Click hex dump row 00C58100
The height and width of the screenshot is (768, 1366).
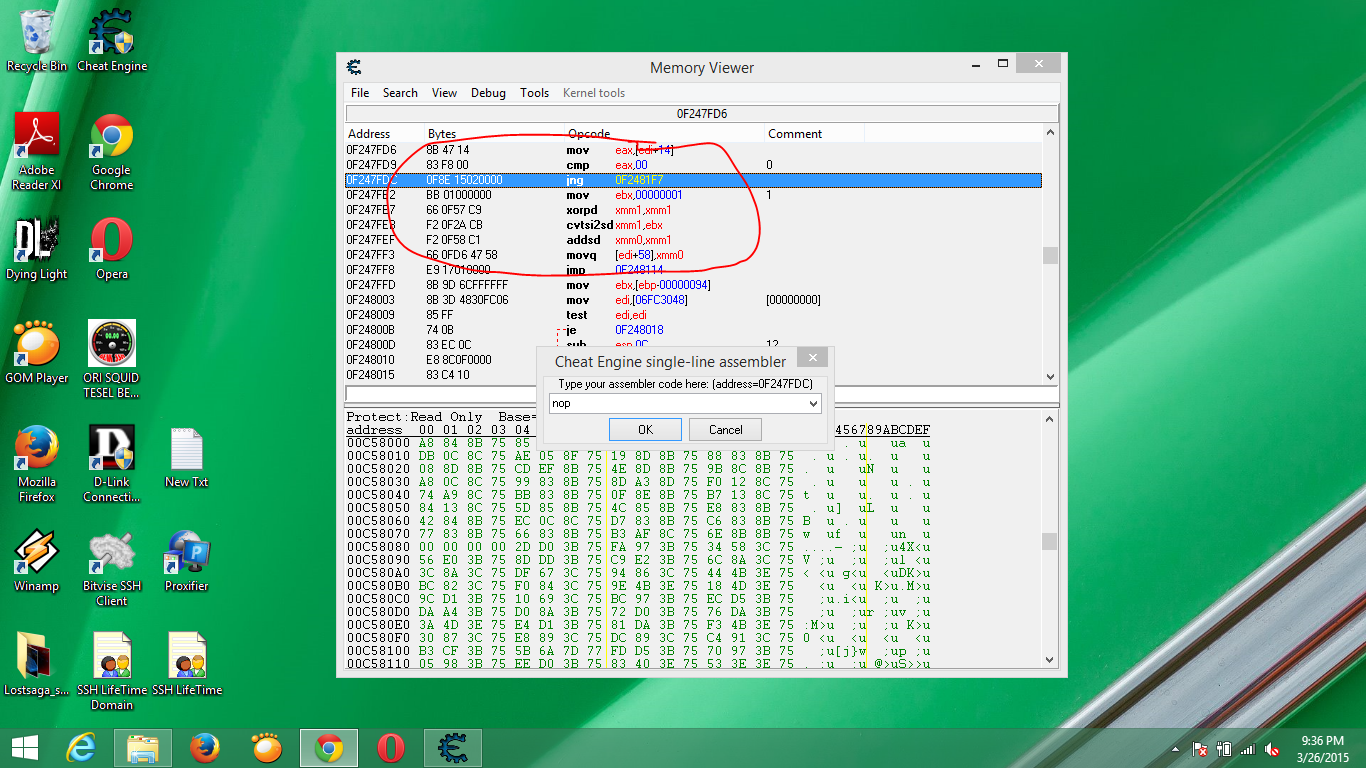[639, 651]
